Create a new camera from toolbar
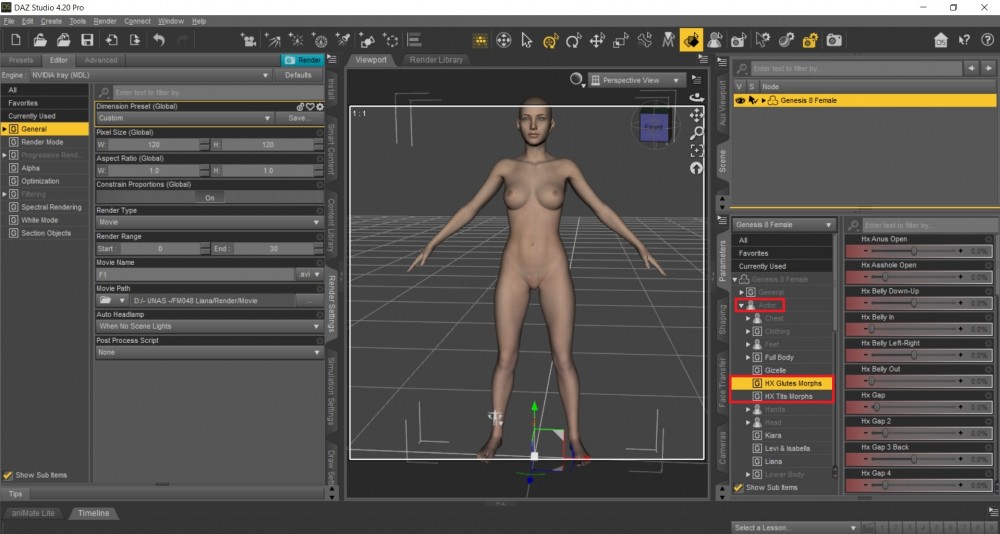 tap(248, 40)
